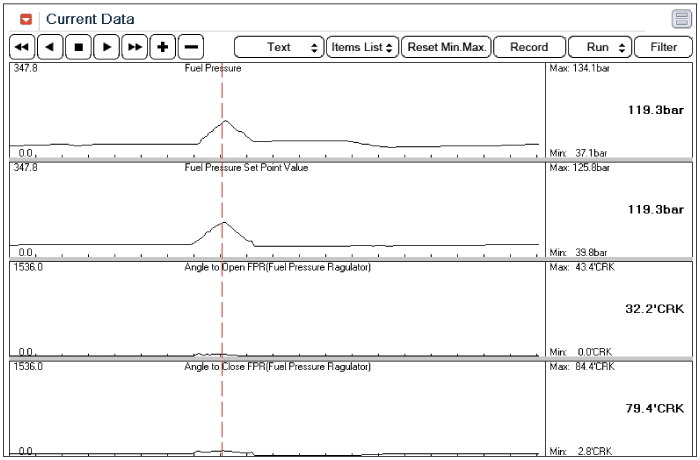
Task: Fast forward with the double-right arrow
Action: (134, 47)
